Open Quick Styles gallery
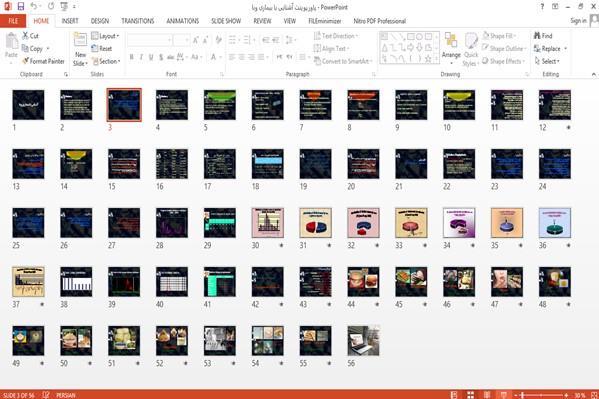 click(471, 49)
